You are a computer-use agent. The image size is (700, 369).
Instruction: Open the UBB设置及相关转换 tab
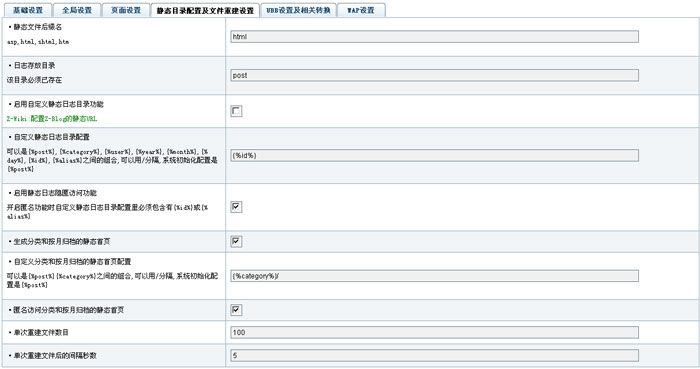[298, 10]
